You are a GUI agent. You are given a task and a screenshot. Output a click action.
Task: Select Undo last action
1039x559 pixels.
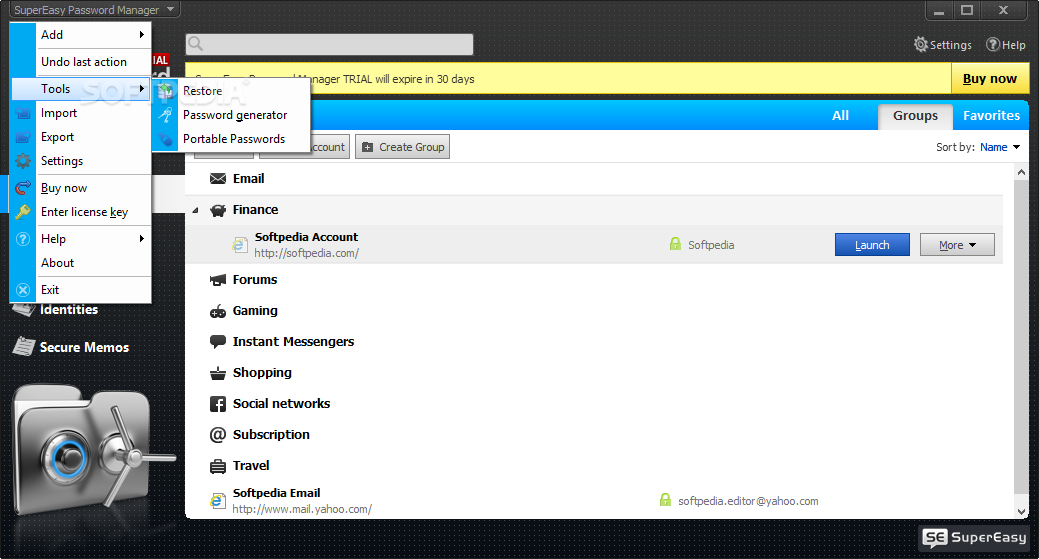83,62
